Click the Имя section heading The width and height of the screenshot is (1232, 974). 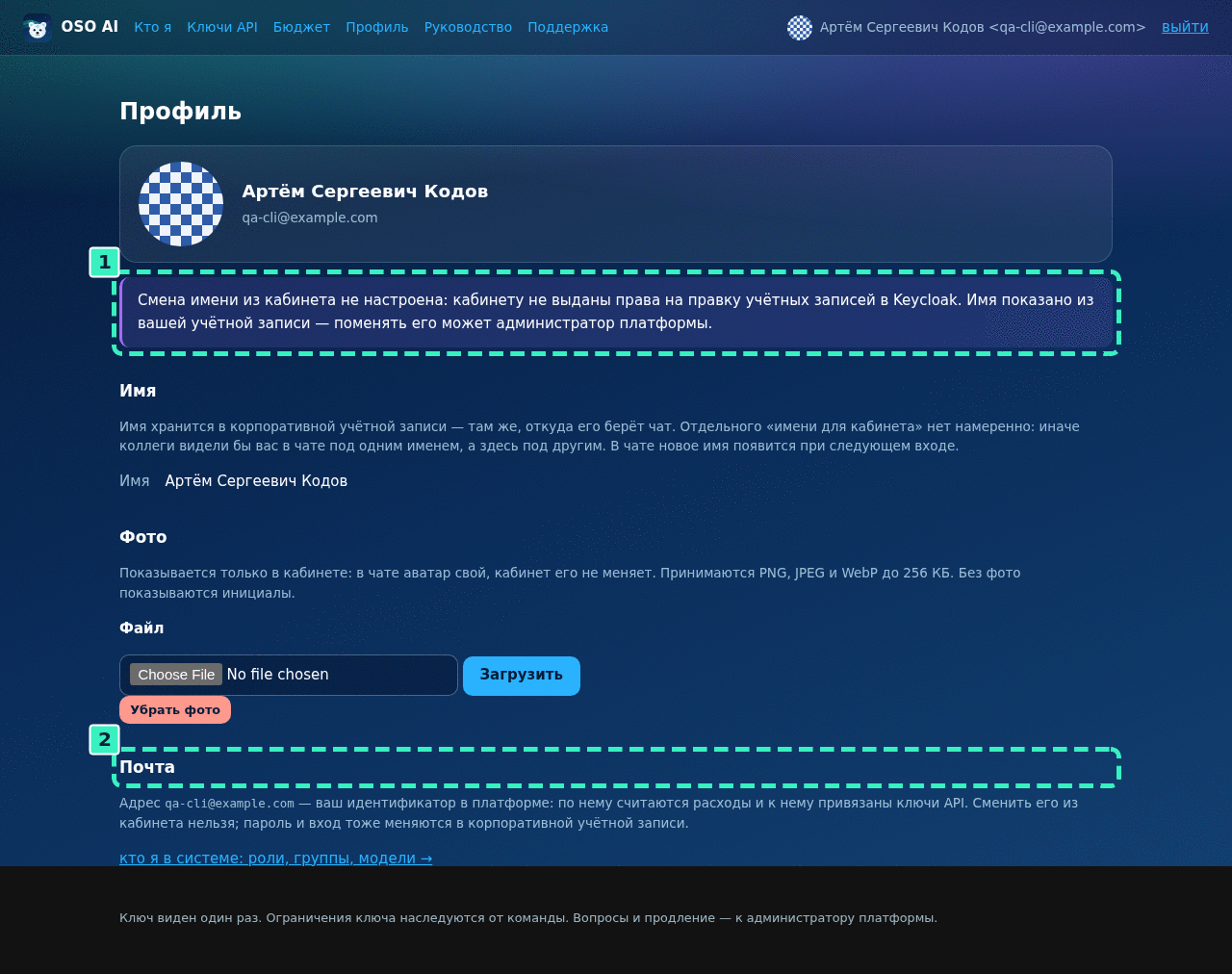(x=138, y=391)
